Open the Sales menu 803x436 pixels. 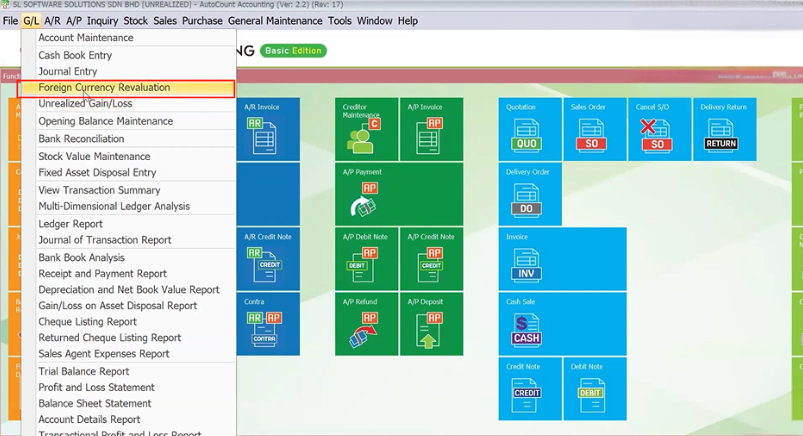click(165, 21)
